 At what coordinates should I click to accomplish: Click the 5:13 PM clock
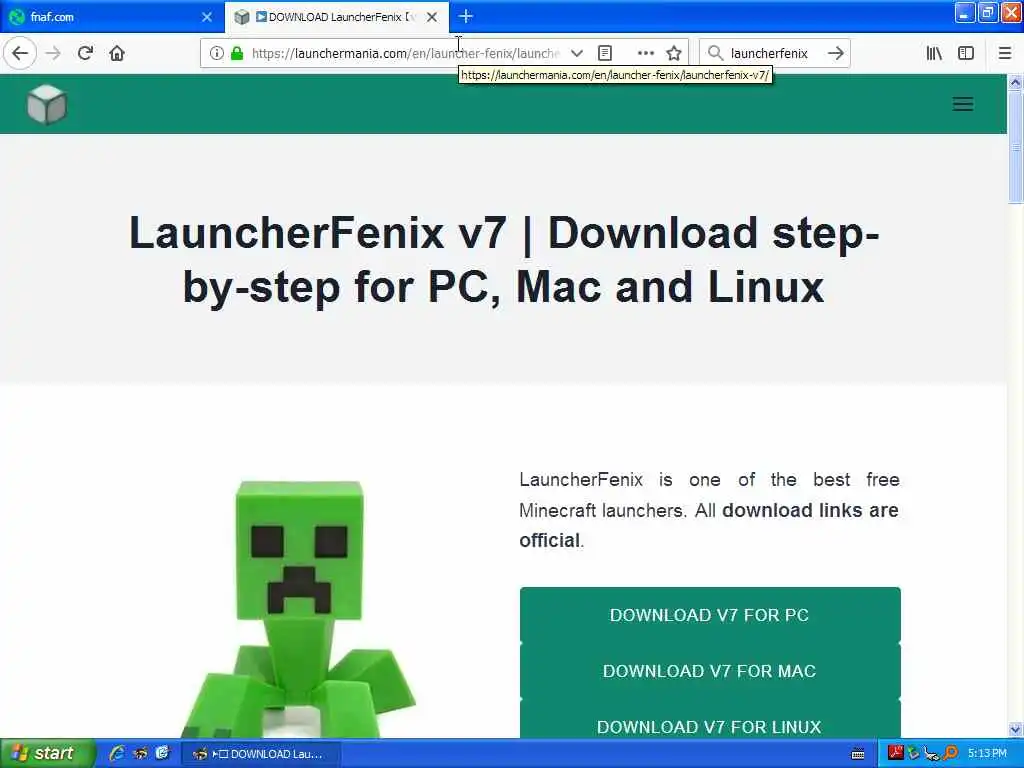coord(987,753)
